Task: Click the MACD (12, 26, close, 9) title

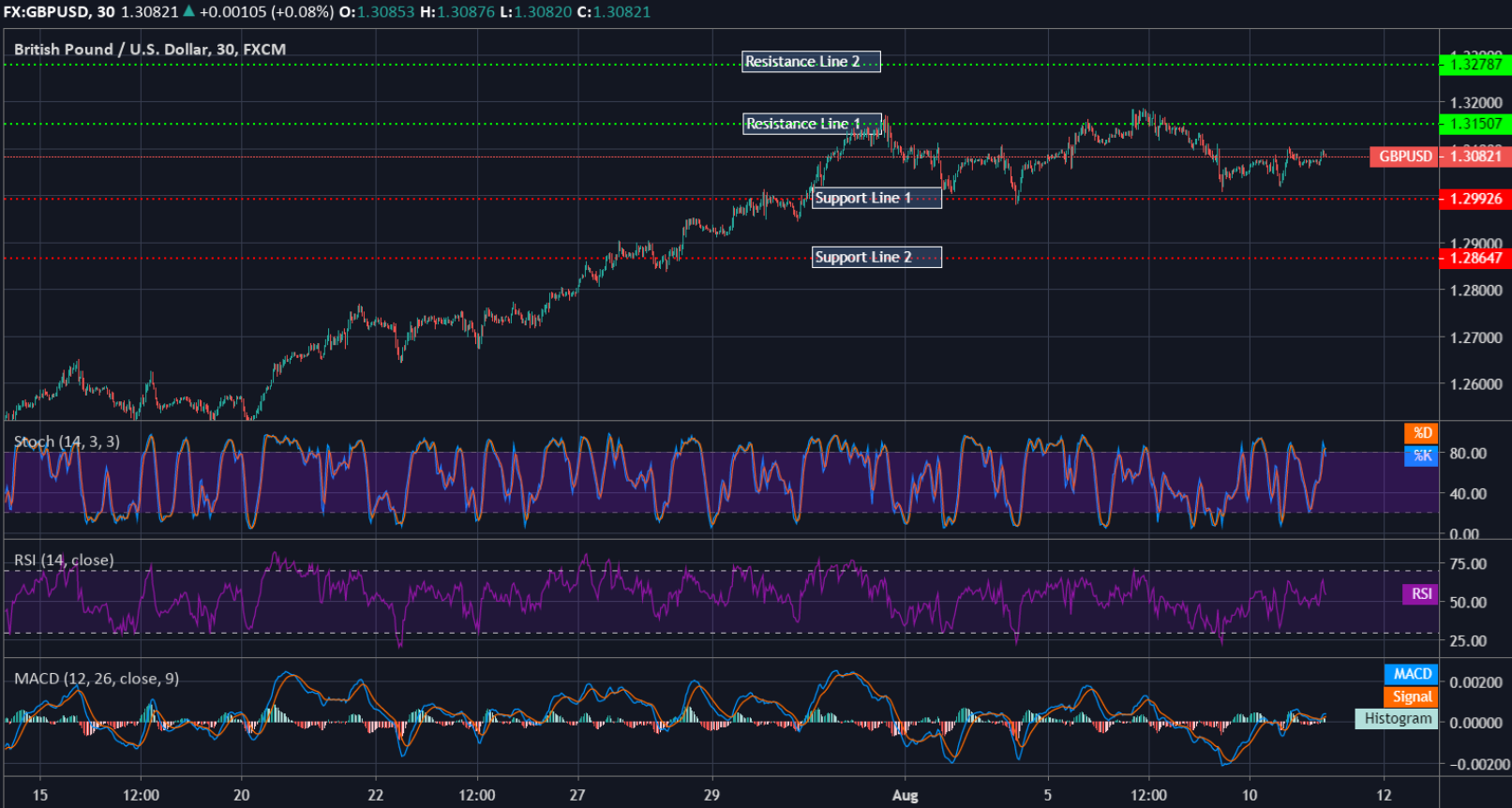Action: [97, 679]
